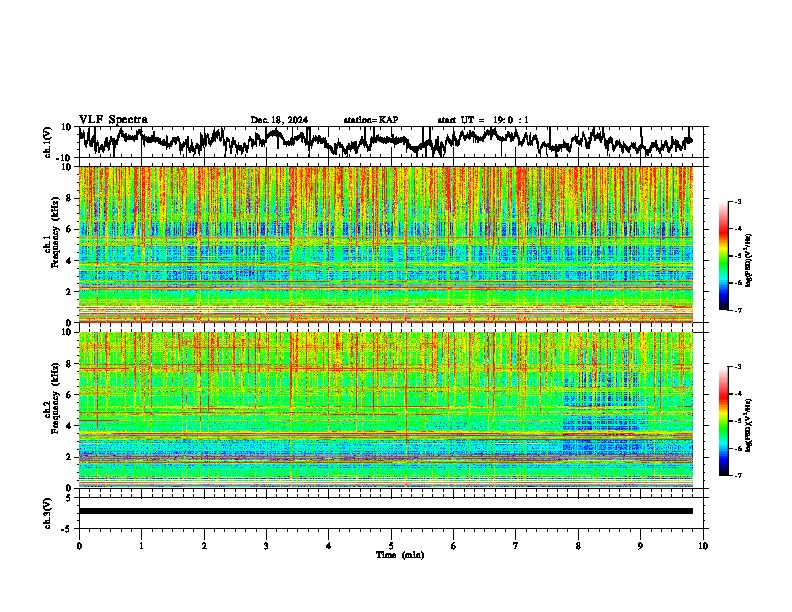The width and height of the screenshot is (792, 612).
Task: Click the ch.3 axis "5" tick label
Action: (69, 498)
